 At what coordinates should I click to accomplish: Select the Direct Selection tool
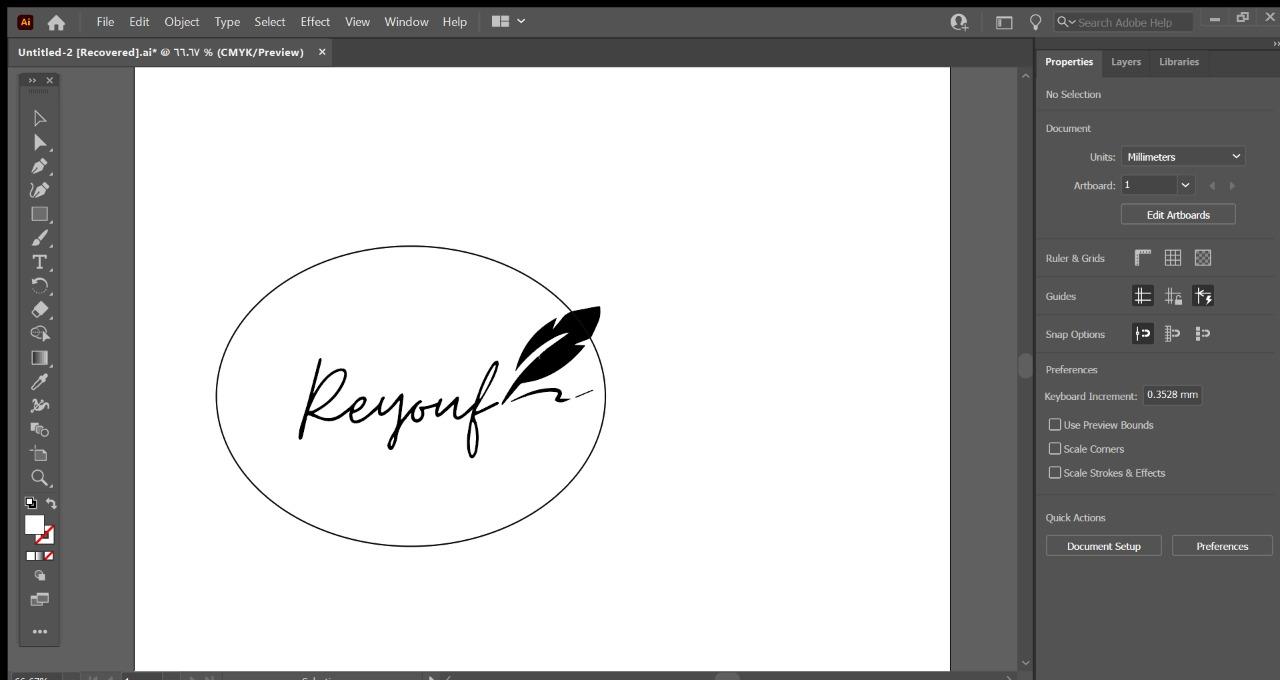tap(40, 142)
